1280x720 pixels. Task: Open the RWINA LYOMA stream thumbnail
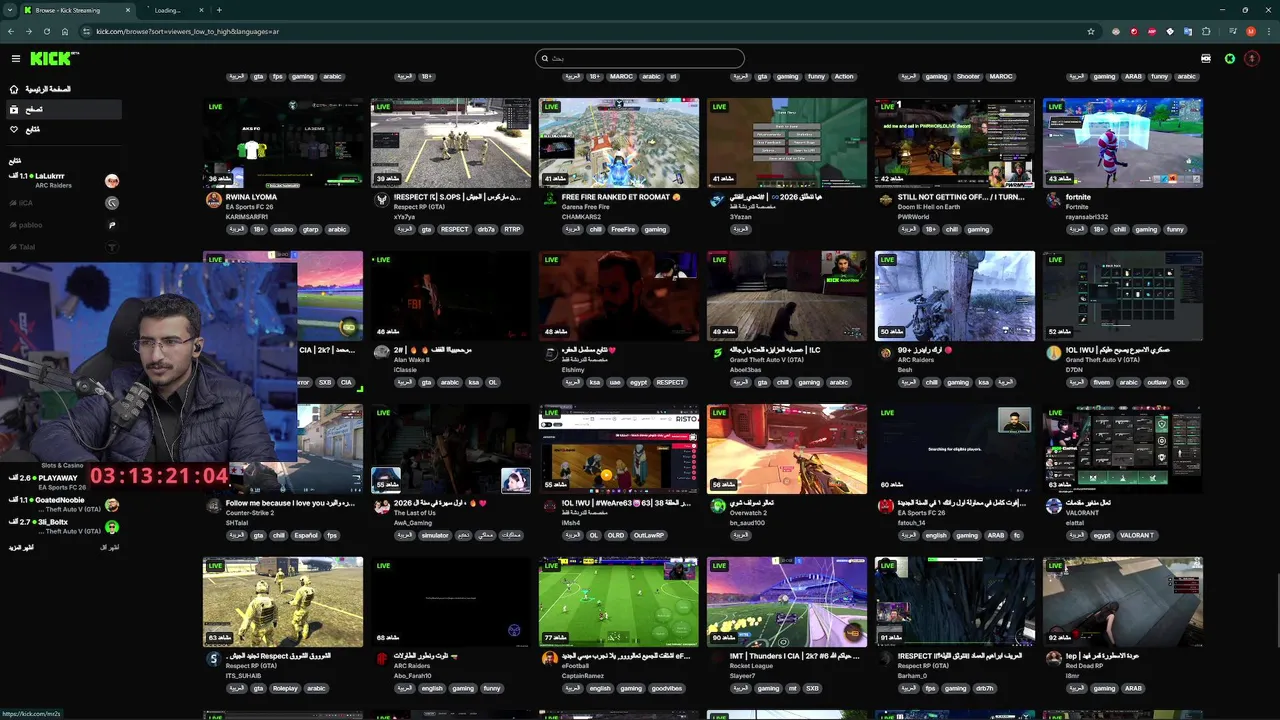pyautogui.click(x=283, y=143)
